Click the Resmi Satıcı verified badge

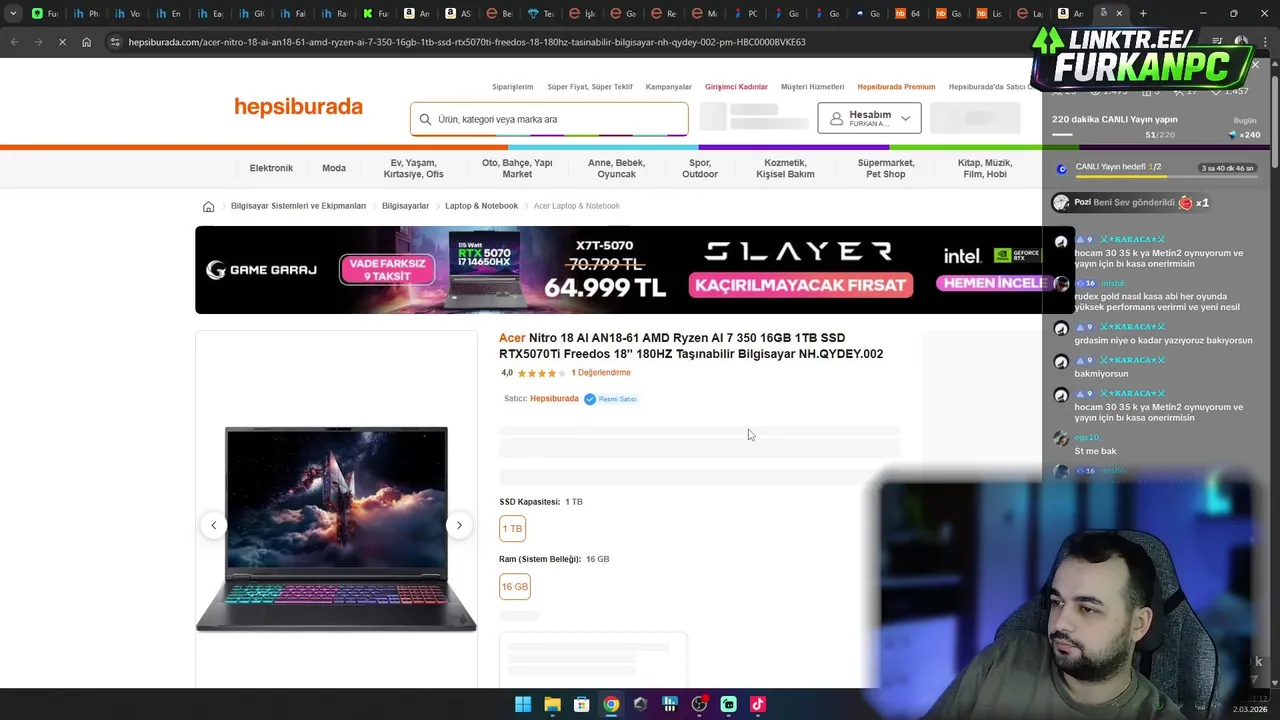(610, 399)
